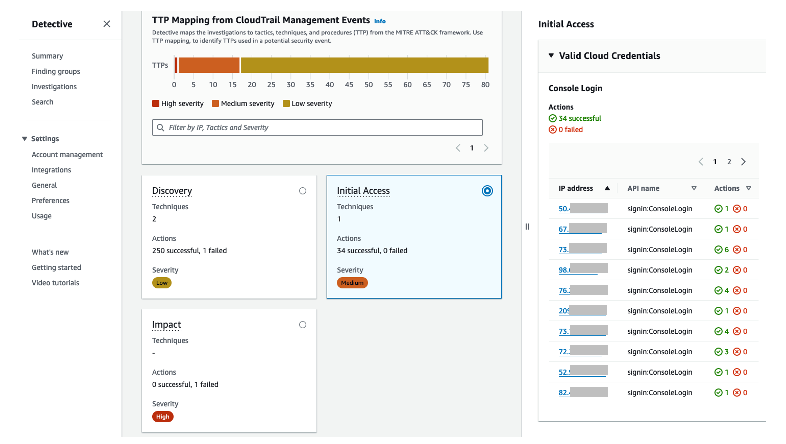Go to next page of tactic cards
Viewport: 786px width, 444px height.
[x=486, y=148]
